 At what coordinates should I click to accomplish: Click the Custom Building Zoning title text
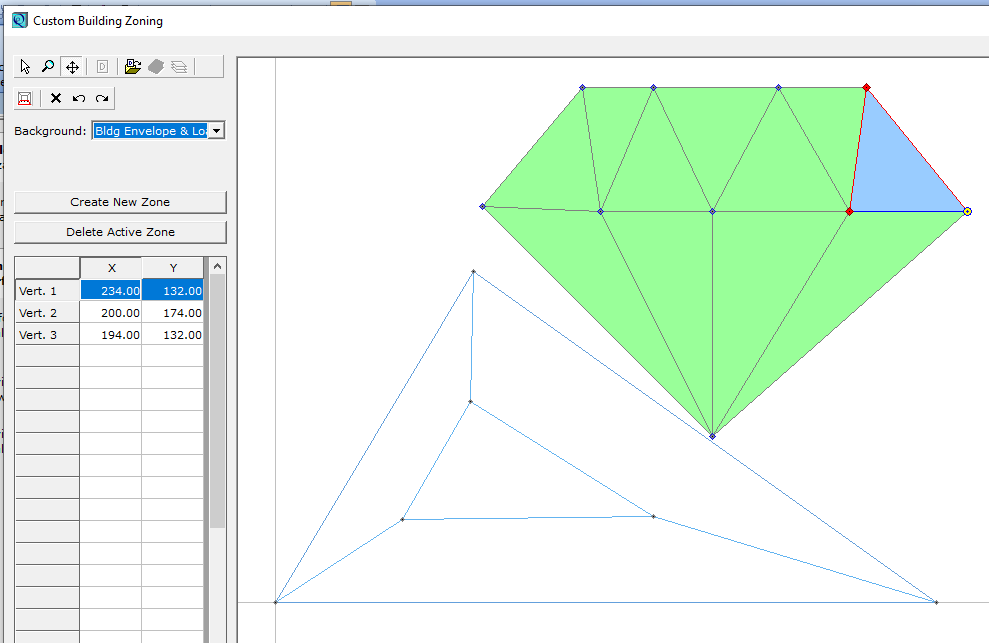(x=98, y=21)
